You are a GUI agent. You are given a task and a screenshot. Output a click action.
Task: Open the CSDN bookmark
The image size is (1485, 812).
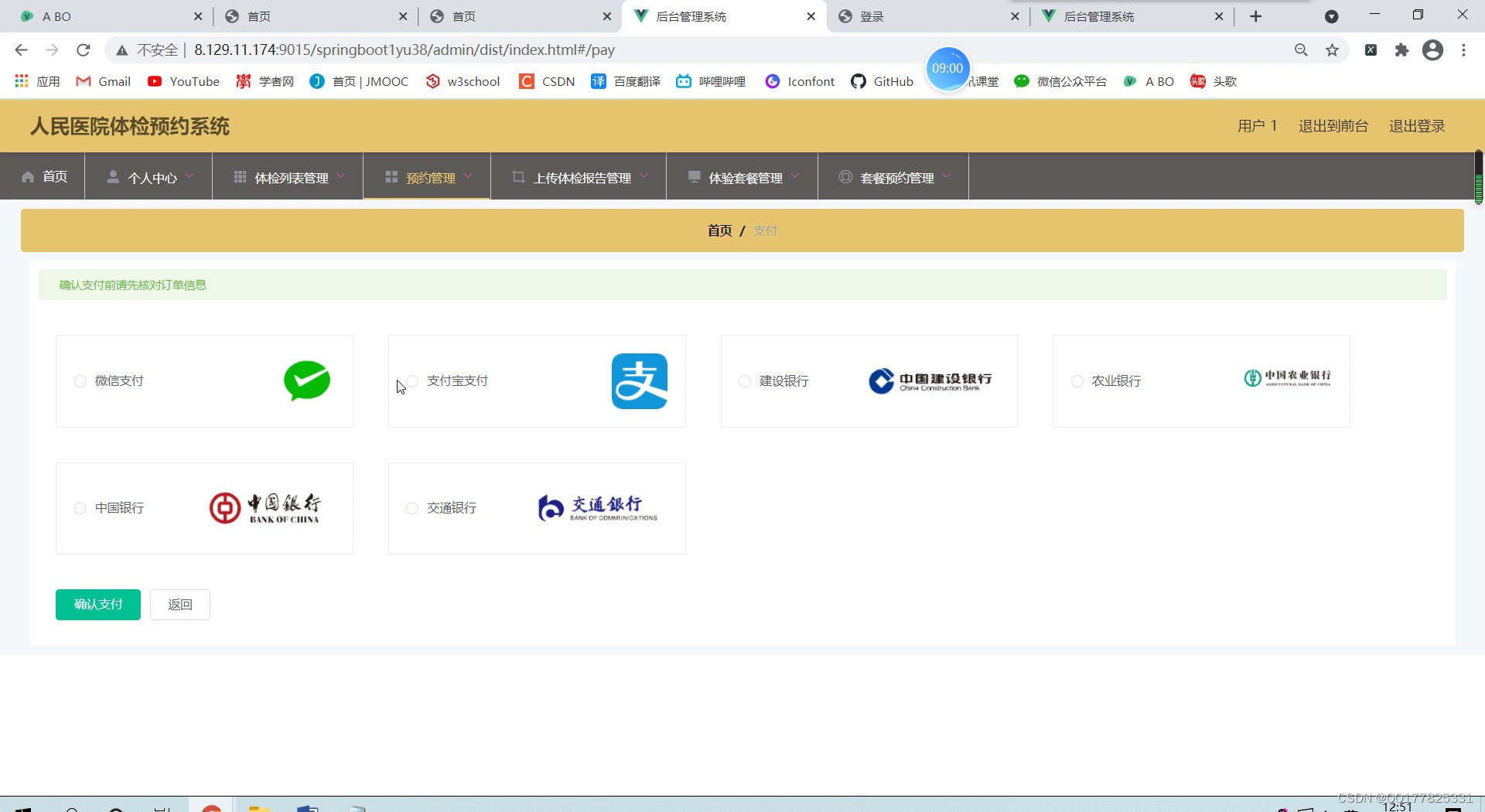click(547, 81)
